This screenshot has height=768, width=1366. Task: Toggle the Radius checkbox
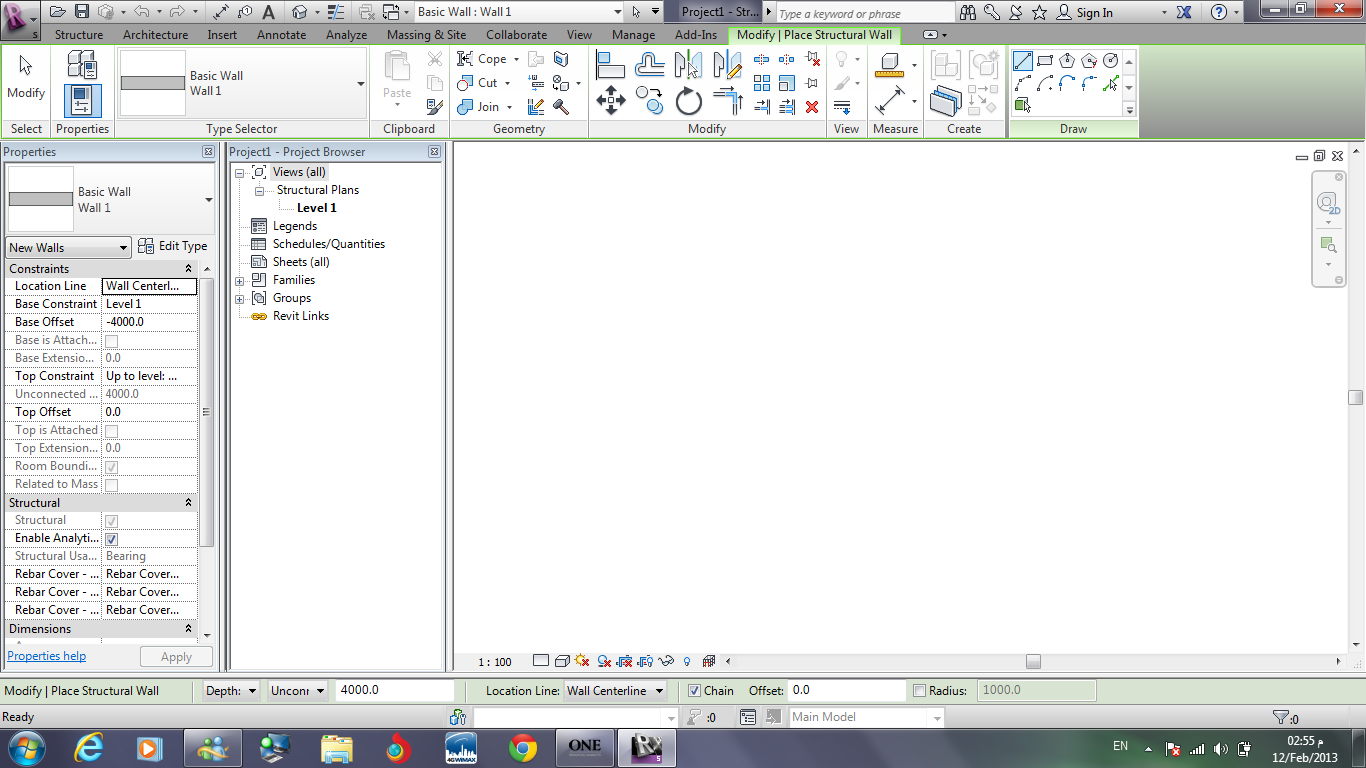[x=920, y=691]
